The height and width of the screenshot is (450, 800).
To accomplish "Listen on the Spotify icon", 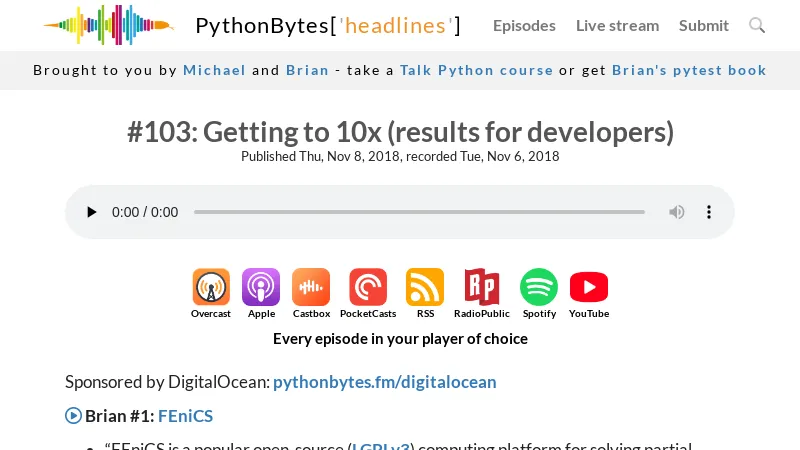I will (539, 288).
